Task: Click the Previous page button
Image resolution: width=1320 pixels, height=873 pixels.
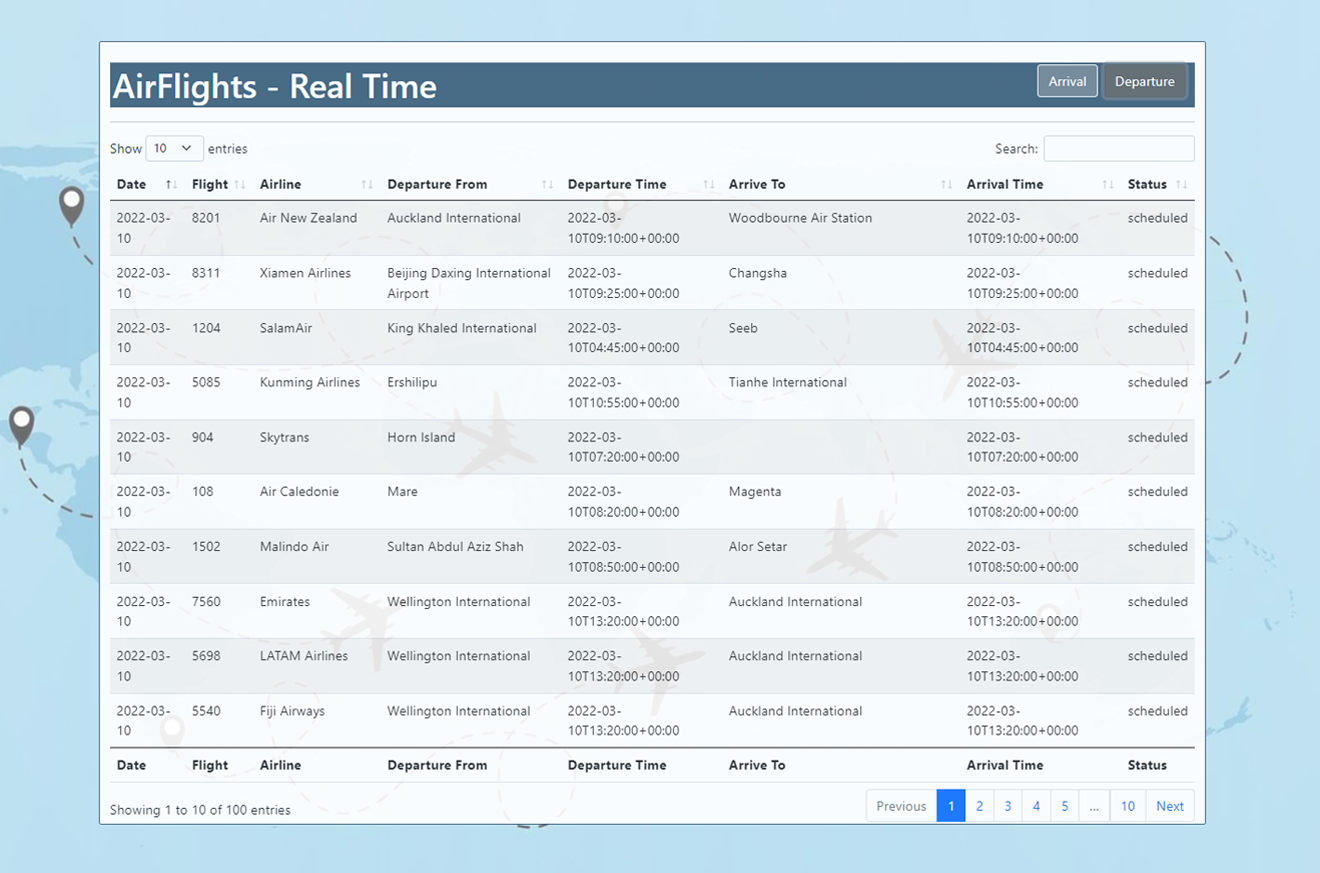Action: pyautogui.click(x=901, y=806)
